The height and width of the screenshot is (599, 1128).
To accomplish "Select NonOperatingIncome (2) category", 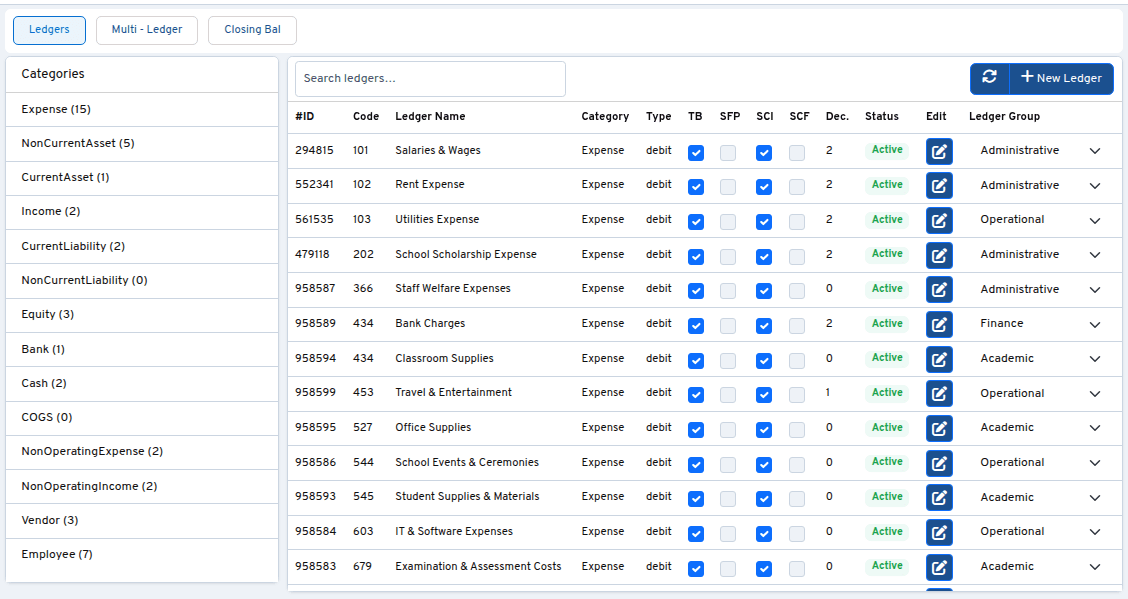I will [x=142, y=486].
